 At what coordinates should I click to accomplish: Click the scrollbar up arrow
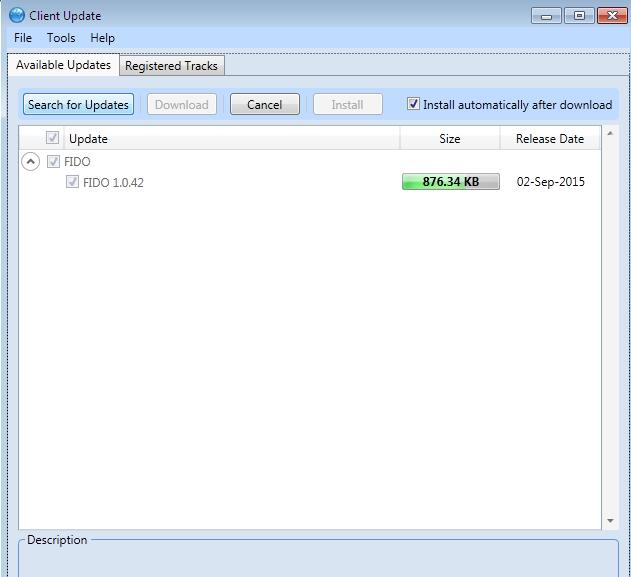coord(610,133)
